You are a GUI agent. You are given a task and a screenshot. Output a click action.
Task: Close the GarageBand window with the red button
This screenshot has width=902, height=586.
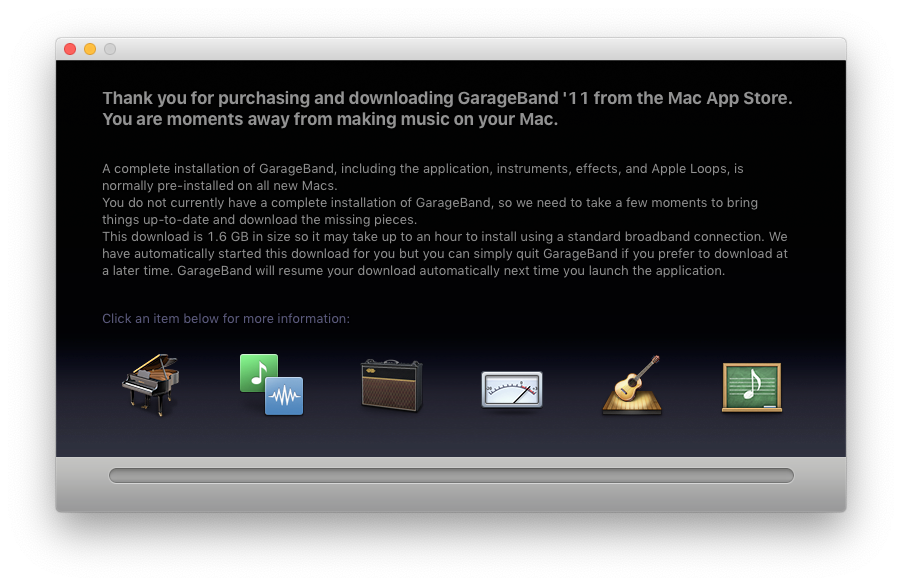pyautogui.click(x=70, y=49)
